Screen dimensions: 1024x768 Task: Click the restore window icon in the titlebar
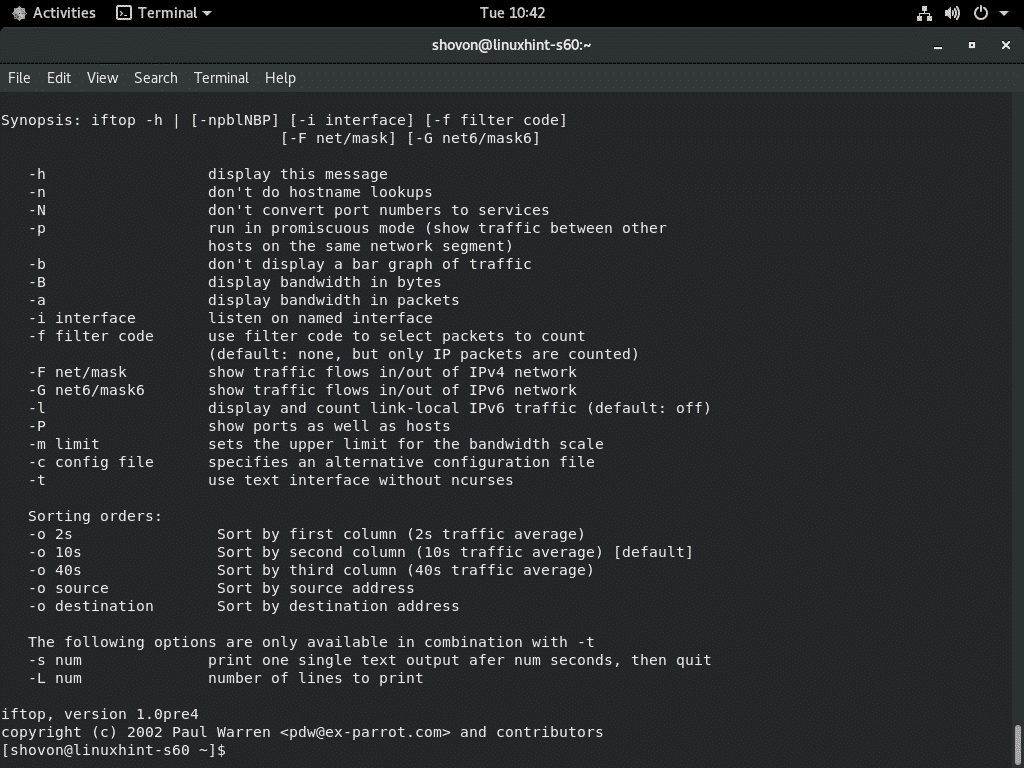(970, 46)
